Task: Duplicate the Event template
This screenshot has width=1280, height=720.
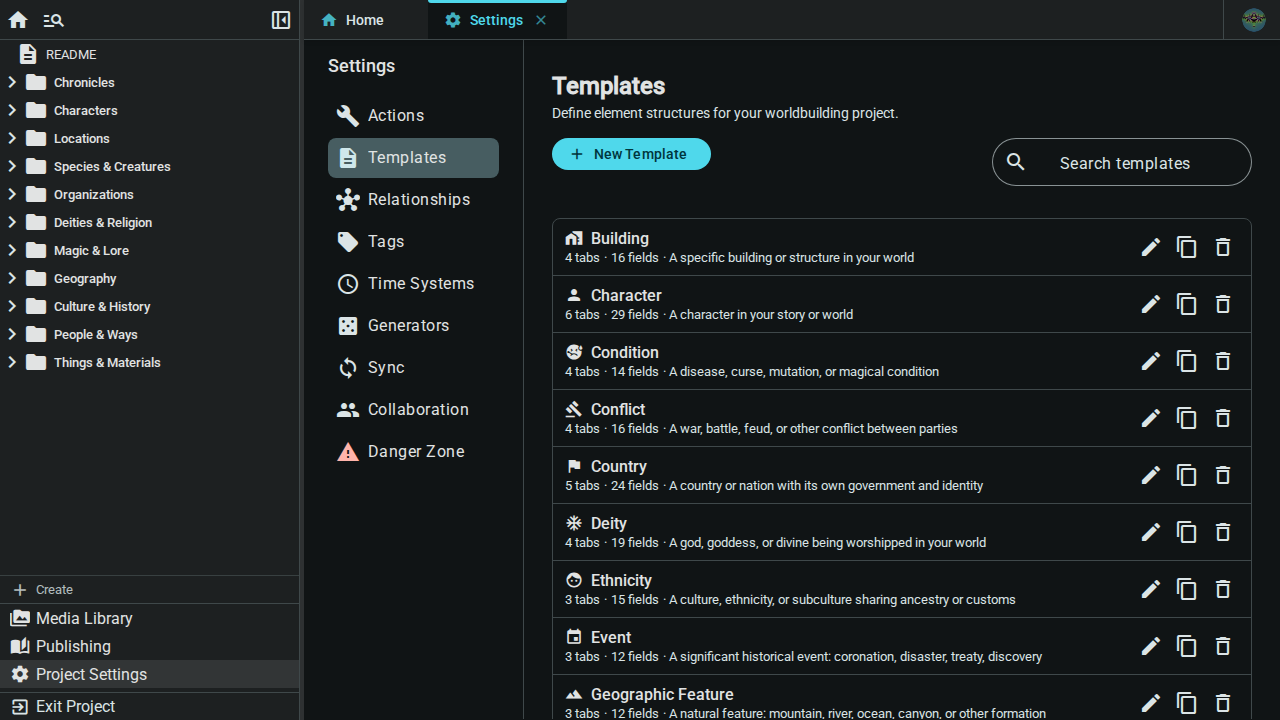Action: (1187, 646)
